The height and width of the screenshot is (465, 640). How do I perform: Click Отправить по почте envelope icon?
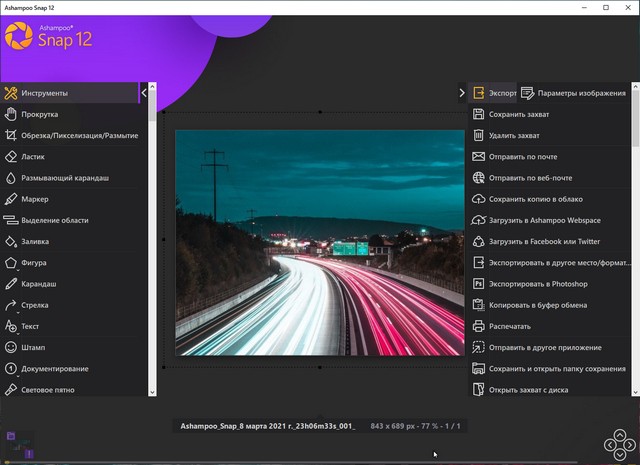(479, 157)
